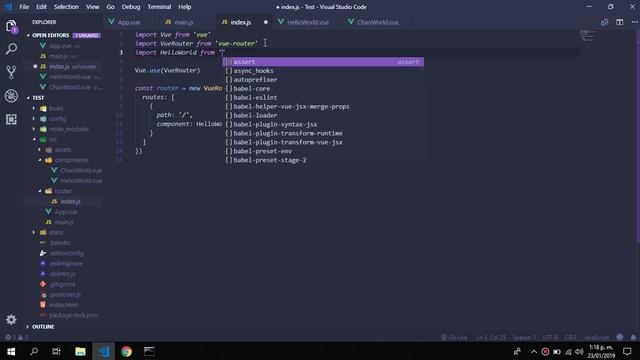Open the Help menu
Screen dimensions: 640x360
click(184, 7)
